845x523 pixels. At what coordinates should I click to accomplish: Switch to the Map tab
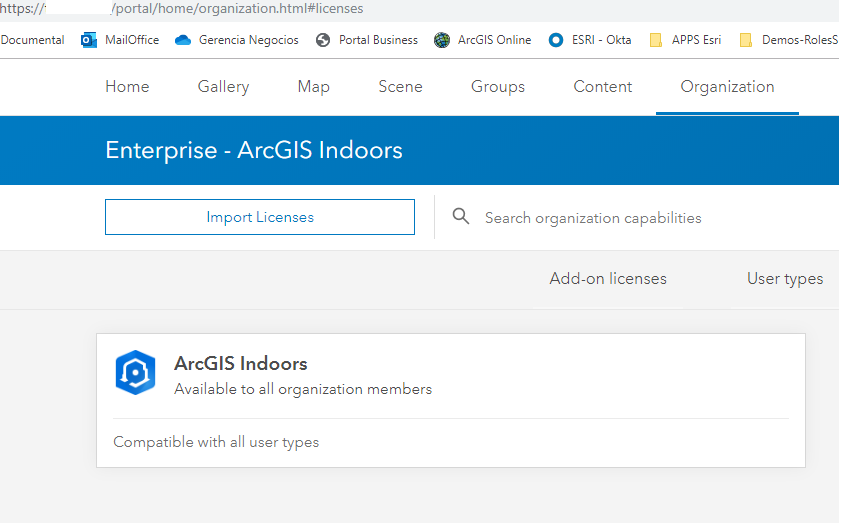click(x=314, y=86)
